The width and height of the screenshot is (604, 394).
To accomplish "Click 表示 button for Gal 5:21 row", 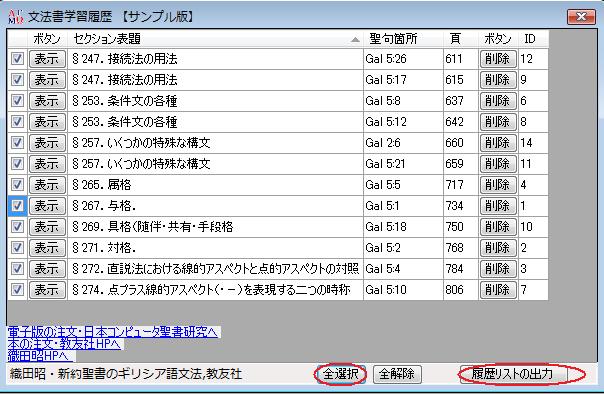I will pyautogui.click(x=47, y=164).
